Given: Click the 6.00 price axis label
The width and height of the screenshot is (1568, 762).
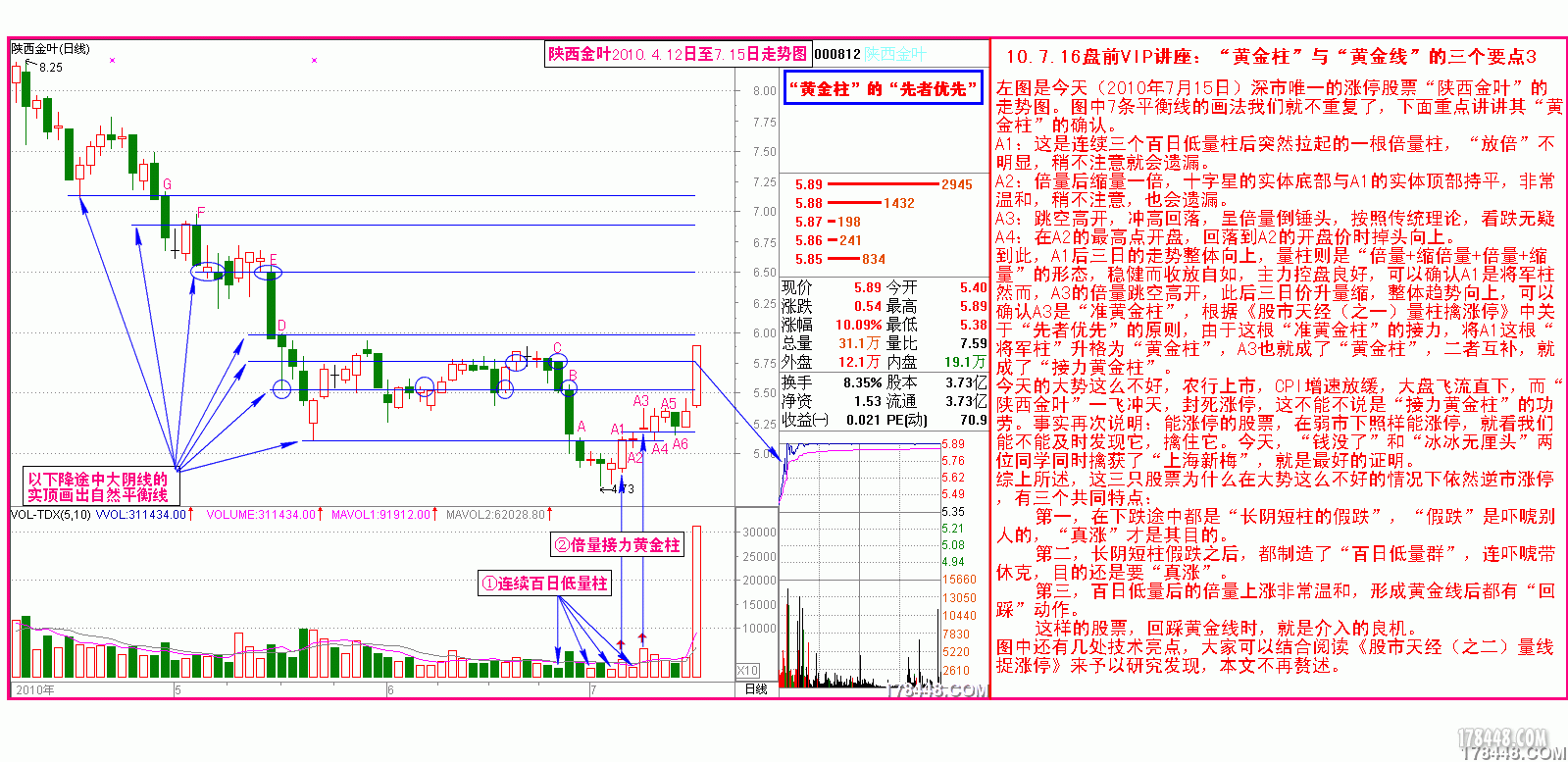Looking at the screenshot, I should (765, 333).
